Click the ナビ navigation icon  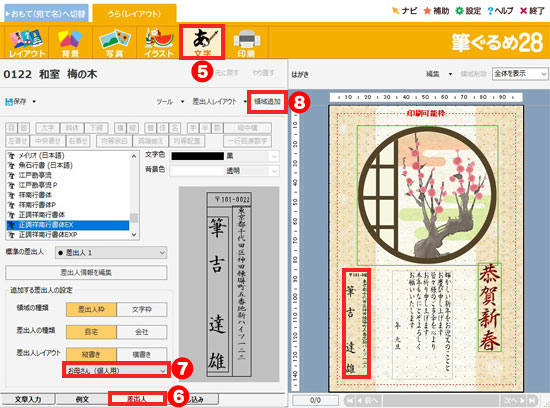click(x=404, y=11)
